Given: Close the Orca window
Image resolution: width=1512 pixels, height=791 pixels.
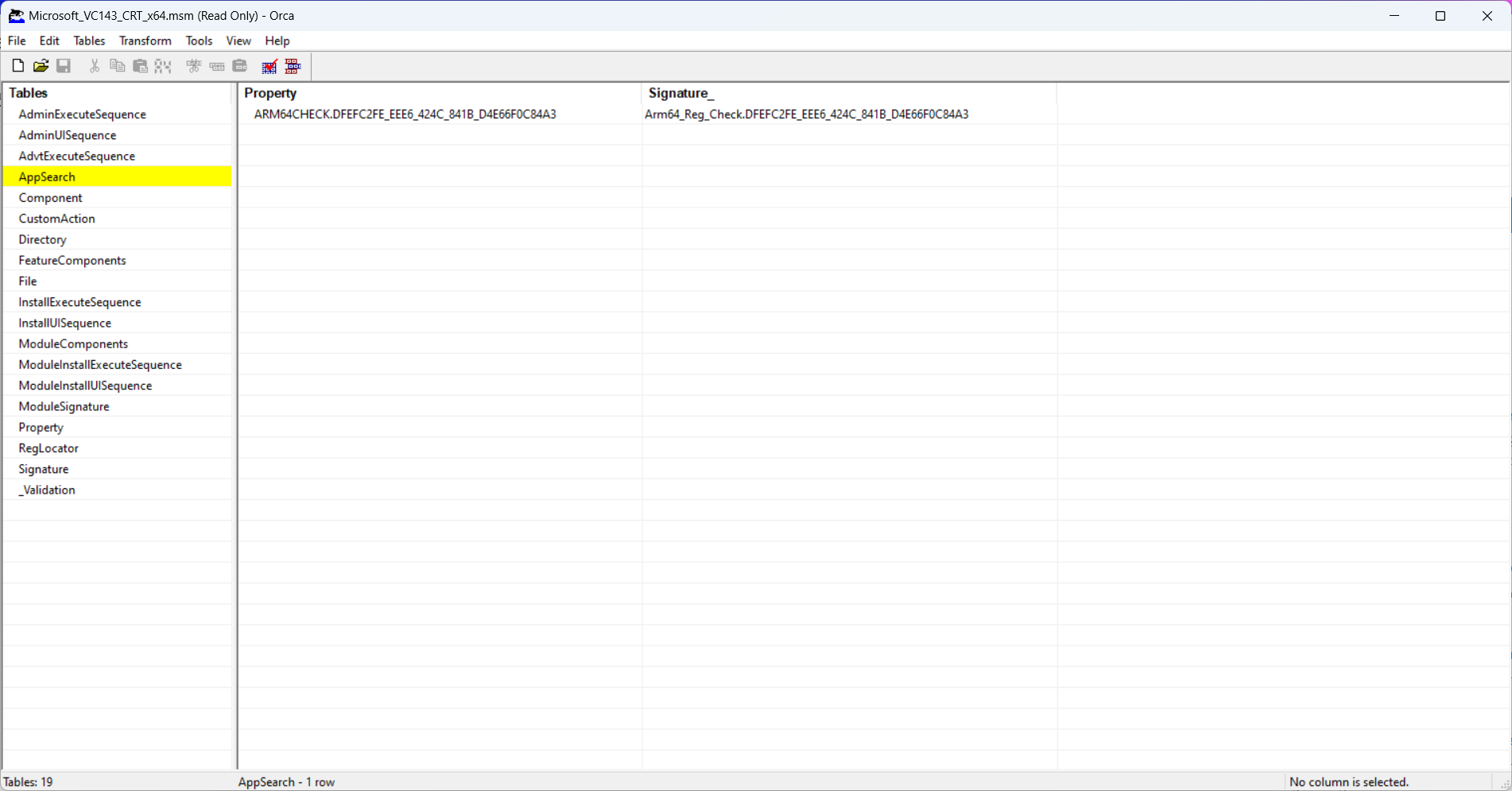Looking at the screenshot, I should (x=1487, y=16).
